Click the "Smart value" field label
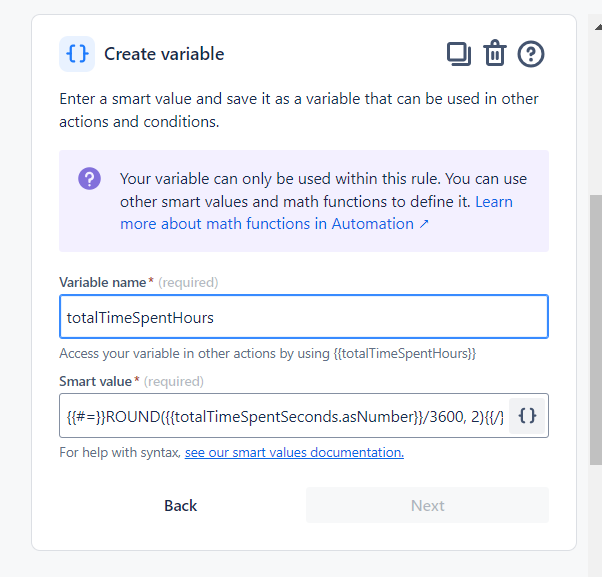602x577 pixels. point(95,381)
